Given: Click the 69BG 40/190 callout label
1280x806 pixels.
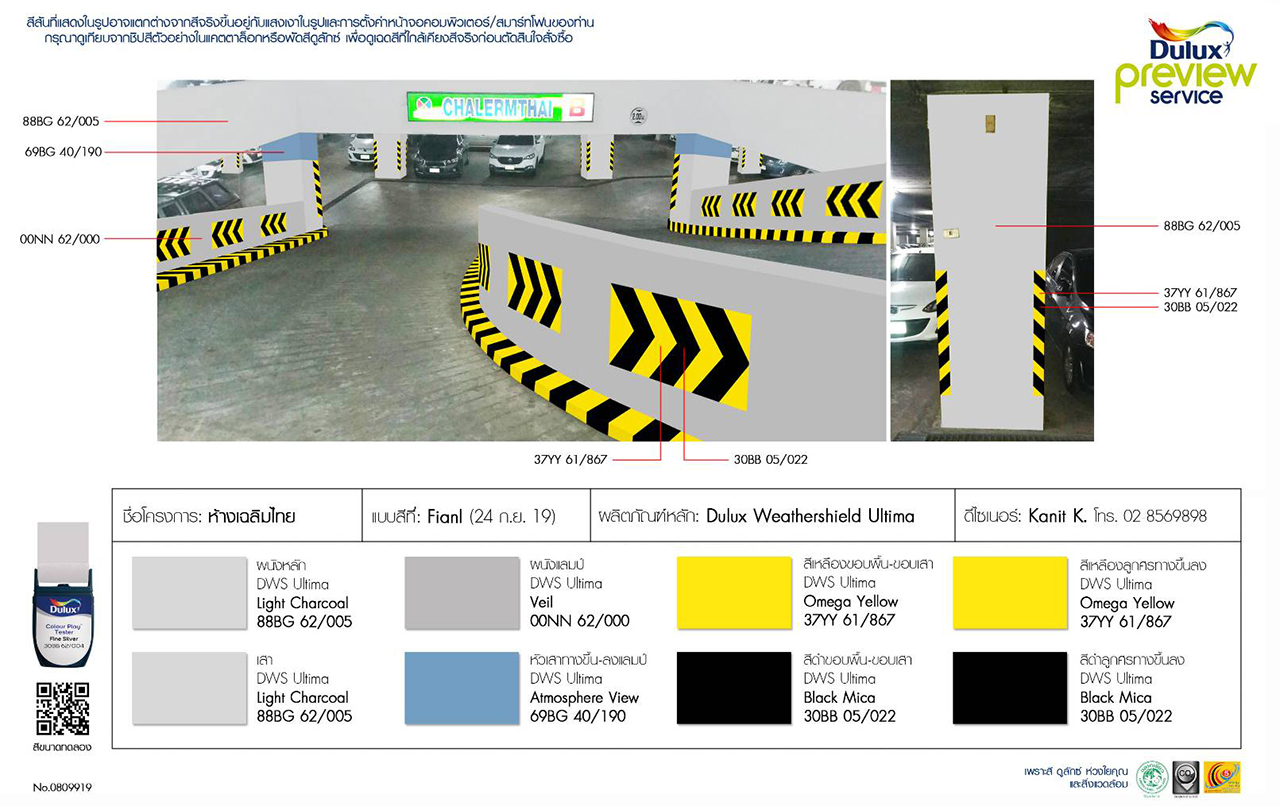Looking at the screenshot, I should (x=61, y=152).
